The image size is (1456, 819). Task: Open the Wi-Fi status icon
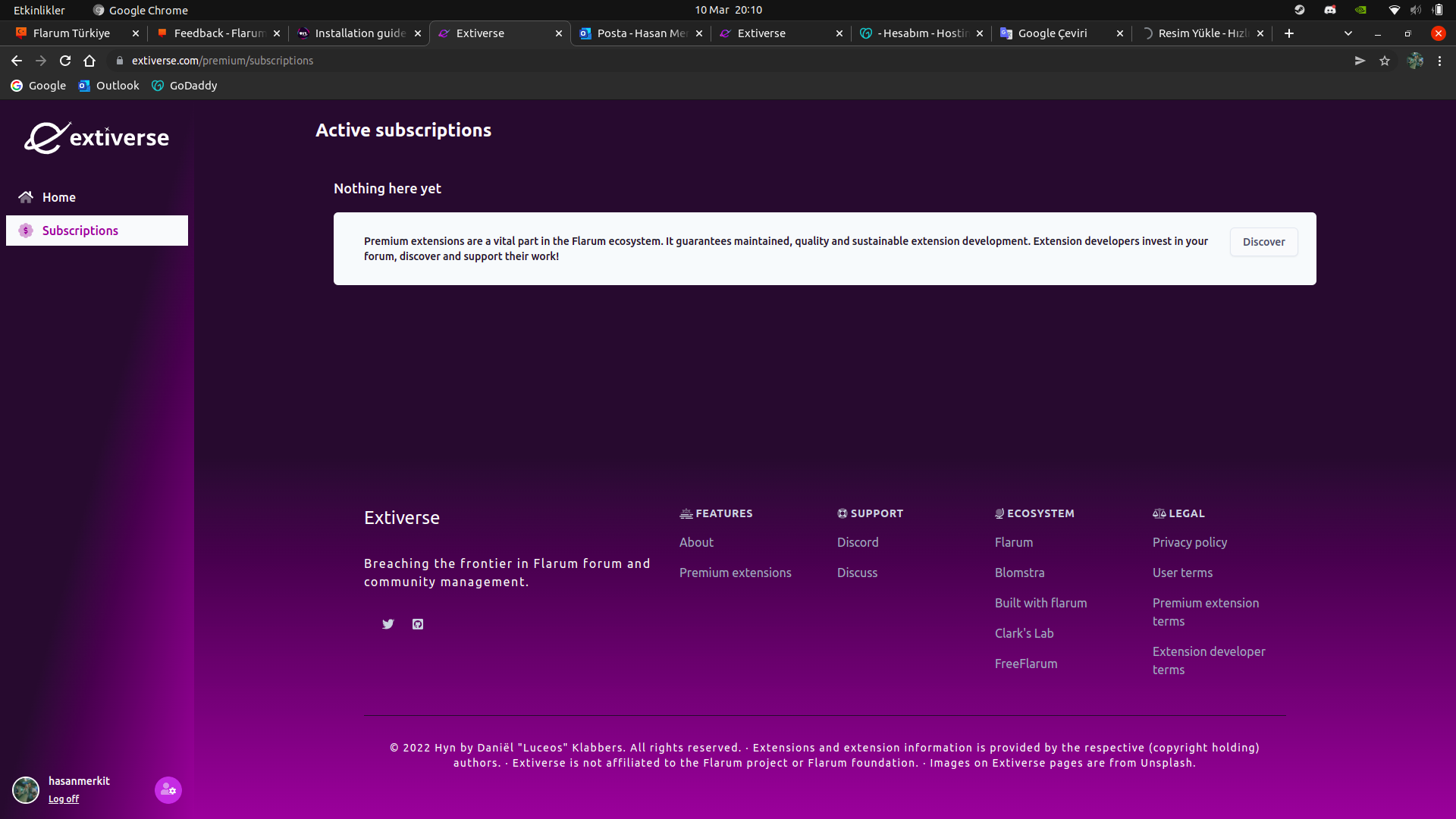pyautogui.click(x=1394, y=10)
